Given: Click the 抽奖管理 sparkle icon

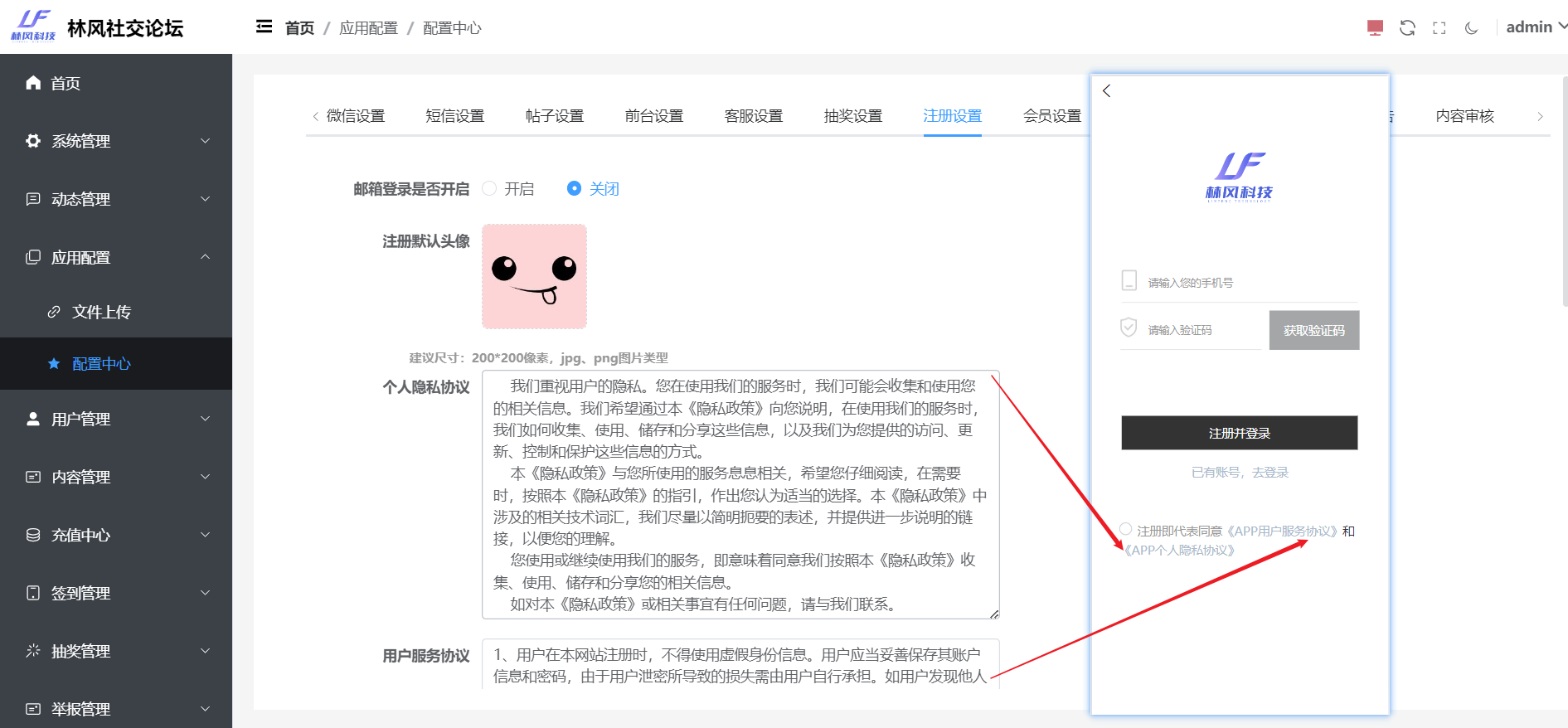Looking at the screenshot, I should (x=33, y=651).
